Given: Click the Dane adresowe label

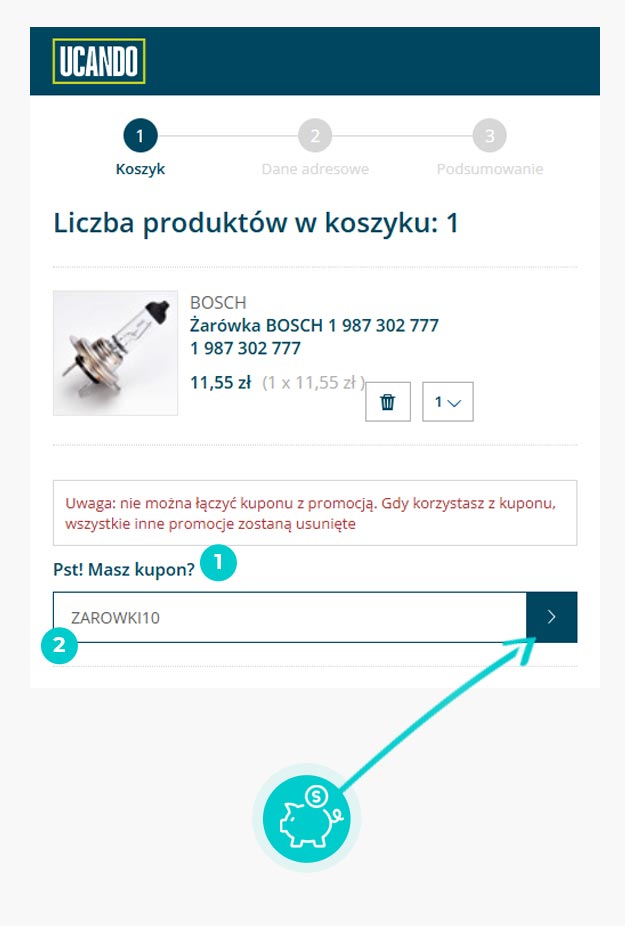Looking at the screenshot, I should [x=315, y=169].
